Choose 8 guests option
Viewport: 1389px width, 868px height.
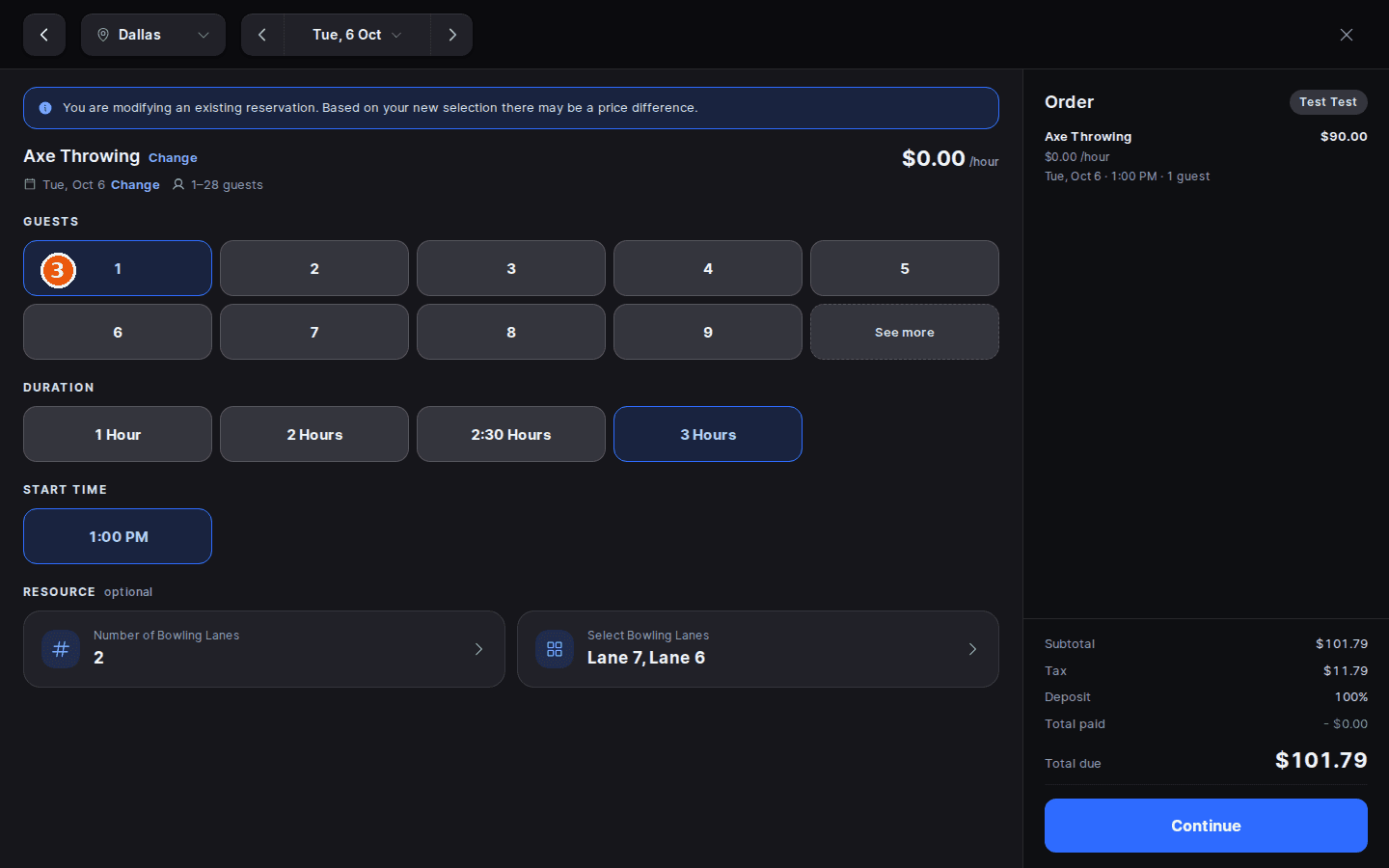[x=511, y=332]
